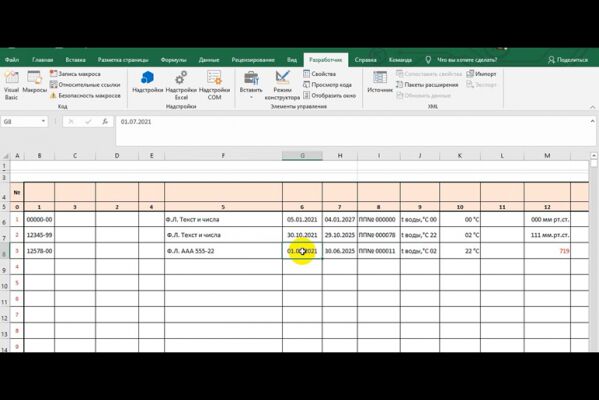Click the XML Импорт button

pyautogui.click(x=482, y=74)
